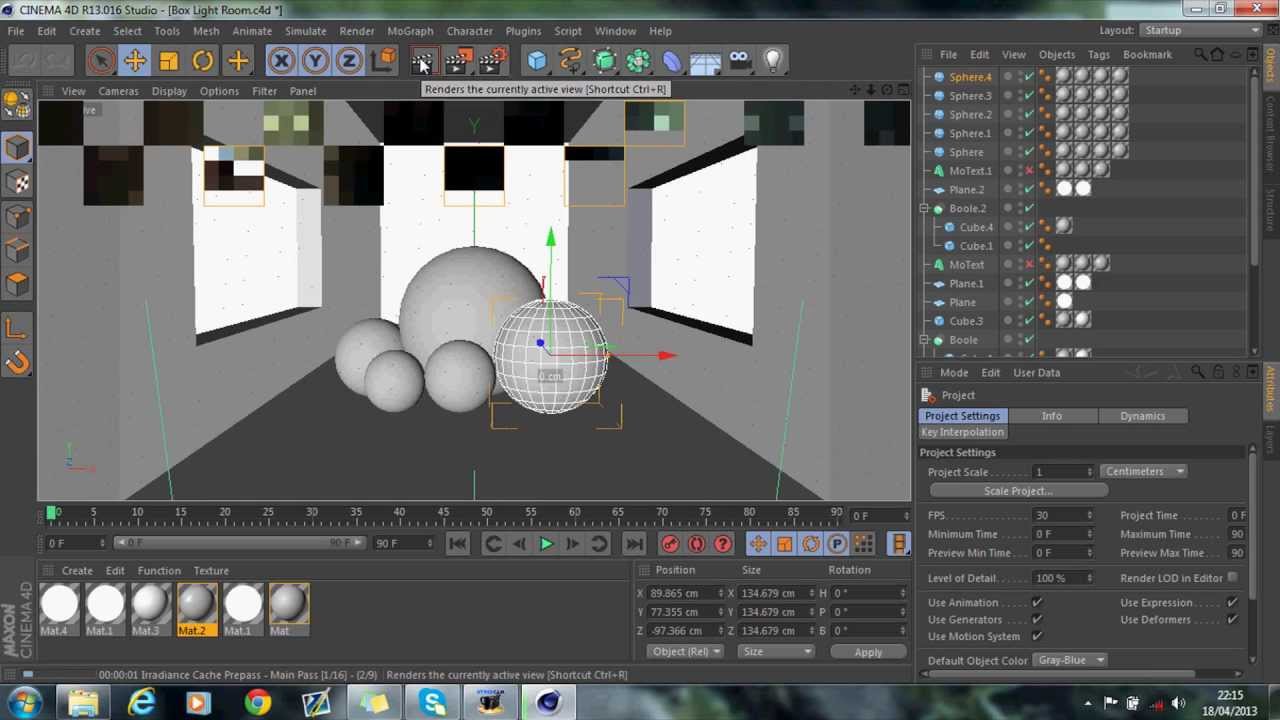Toggle the X axis lock
The height and width of the screenshot is (720, 1280).
281,61
